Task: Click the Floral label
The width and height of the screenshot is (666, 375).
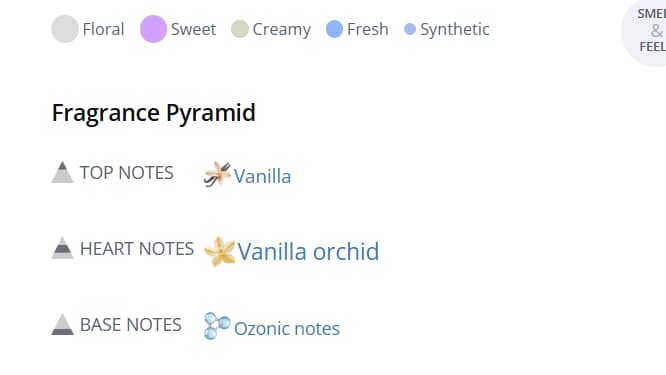Action: [x=103, y=29]
